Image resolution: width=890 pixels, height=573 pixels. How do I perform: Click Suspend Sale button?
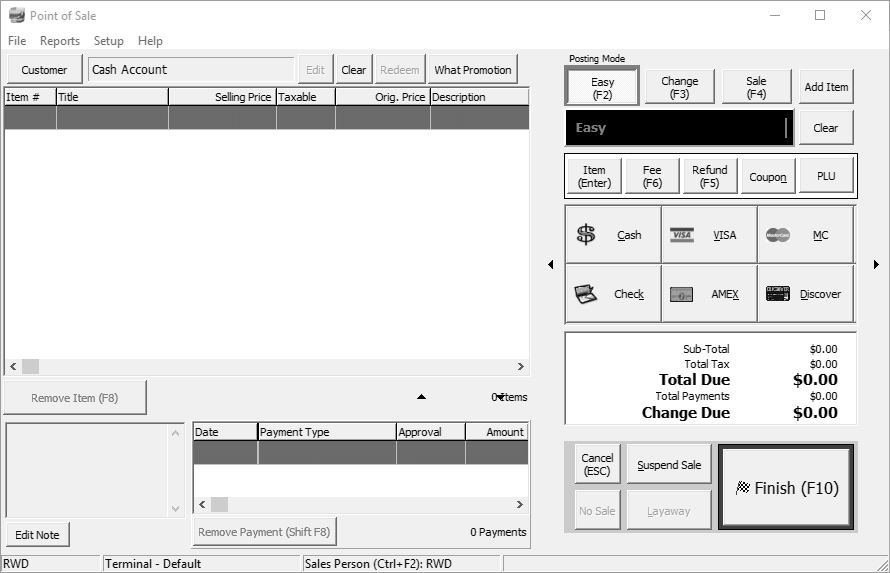(669, 465)
